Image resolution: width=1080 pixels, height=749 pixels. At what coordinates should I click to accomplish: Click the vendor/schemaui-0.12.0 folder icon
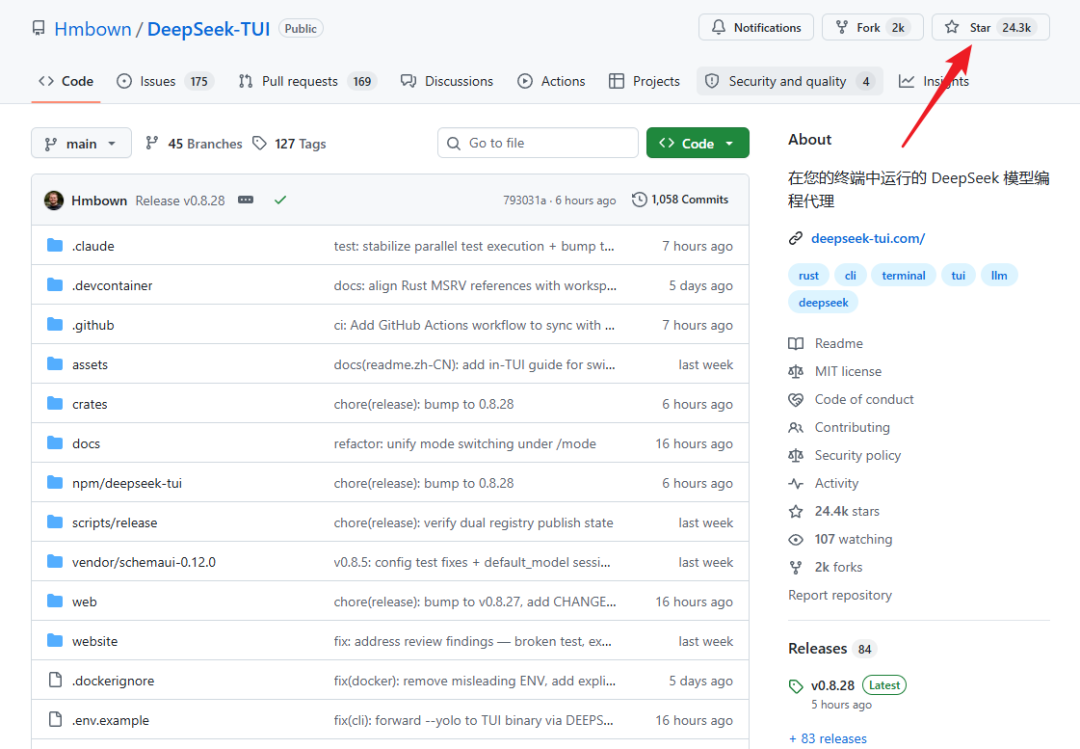pyautogui.click(x=55, y=562)
